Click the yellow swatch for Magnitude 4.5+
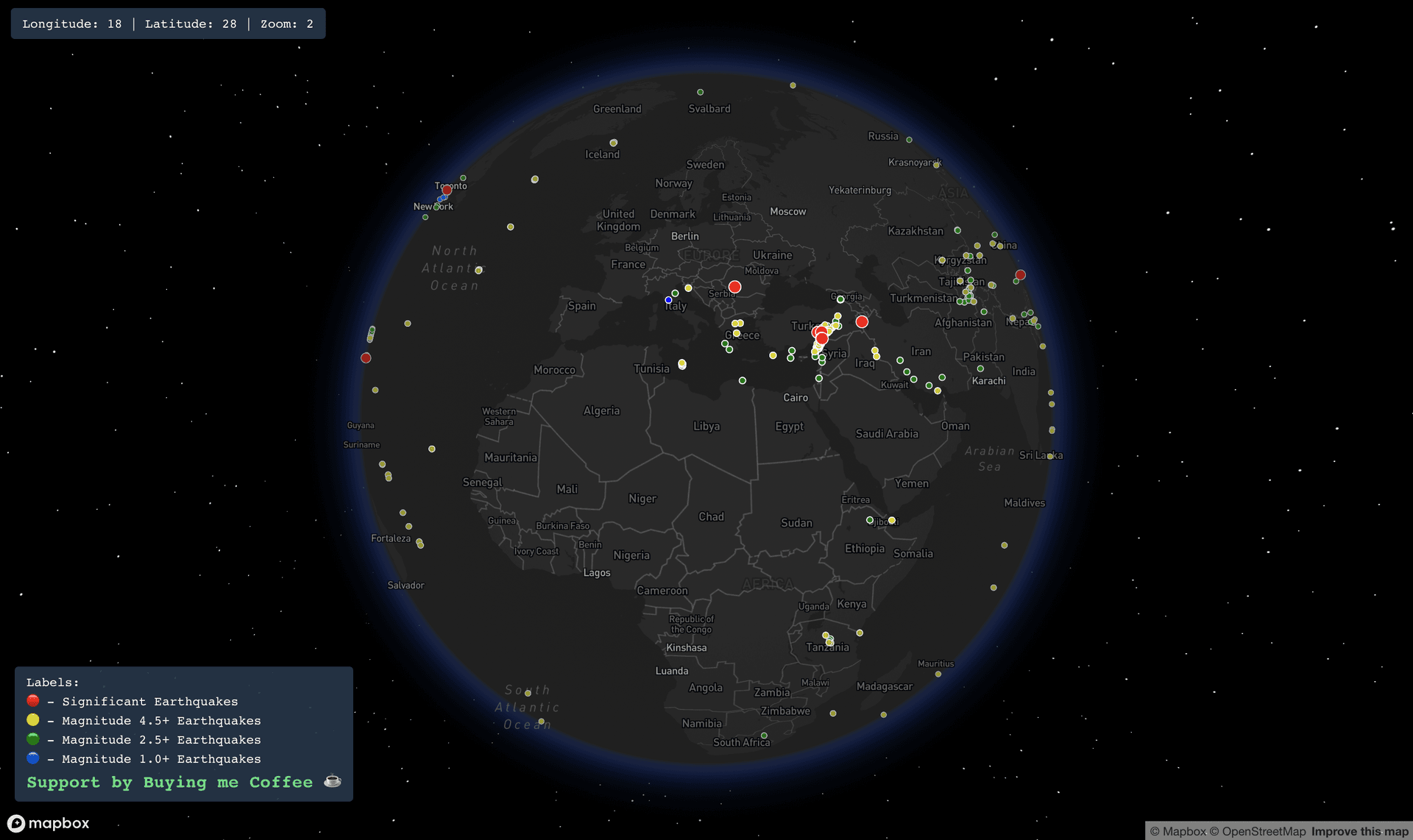Screen dimensions: 1413x840 tap(33, 720)
